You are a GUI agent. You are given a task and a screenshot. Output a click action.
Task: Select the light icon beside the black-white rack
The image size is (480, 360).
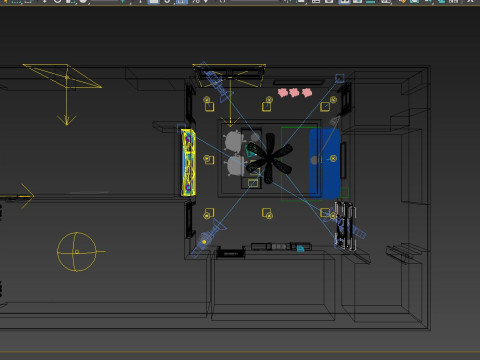click(328, 214)
